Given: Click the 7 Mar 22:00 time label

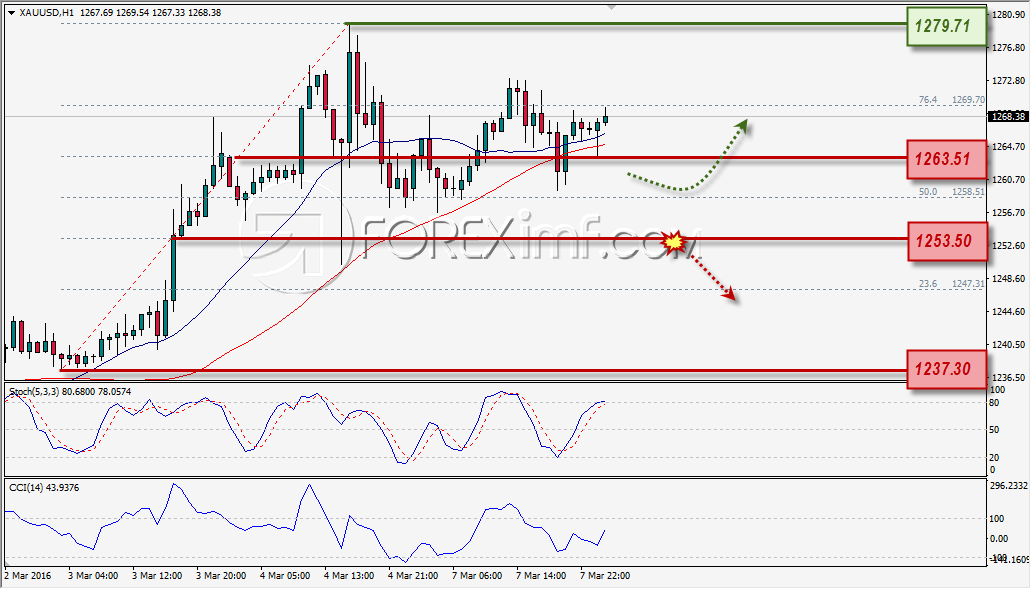Looking at the screenshot, I should click(x=605, y=576).
